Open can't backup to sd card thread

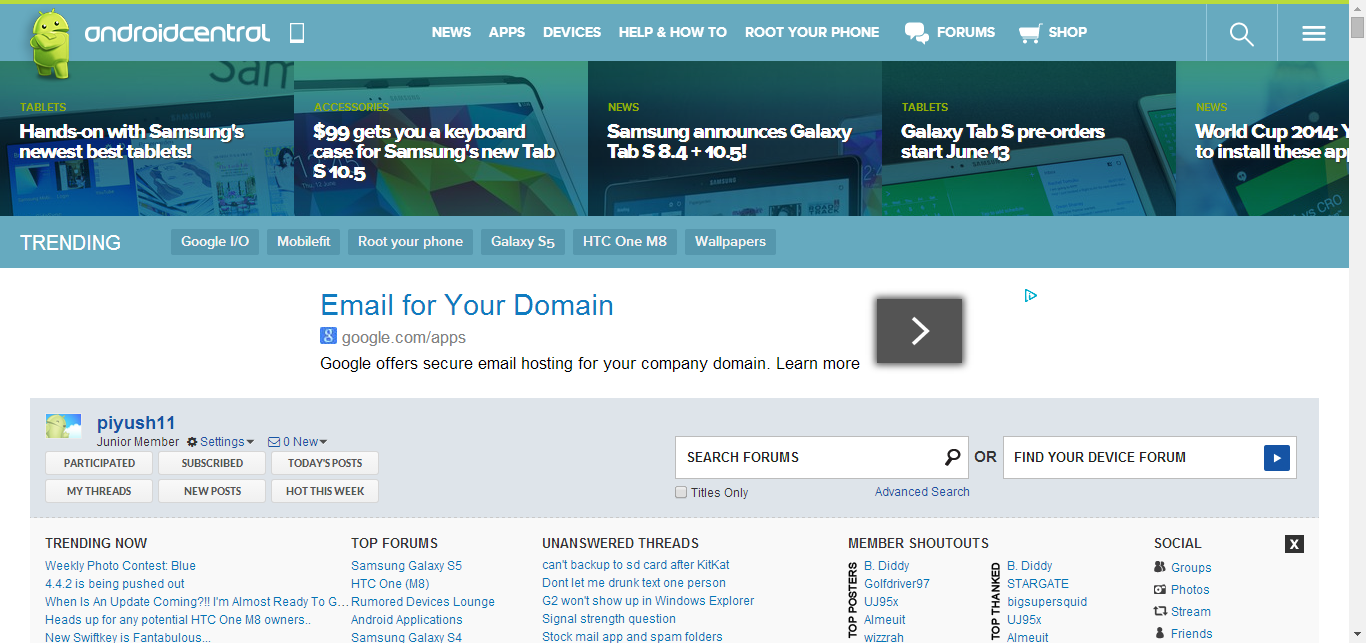click(636, 565)
